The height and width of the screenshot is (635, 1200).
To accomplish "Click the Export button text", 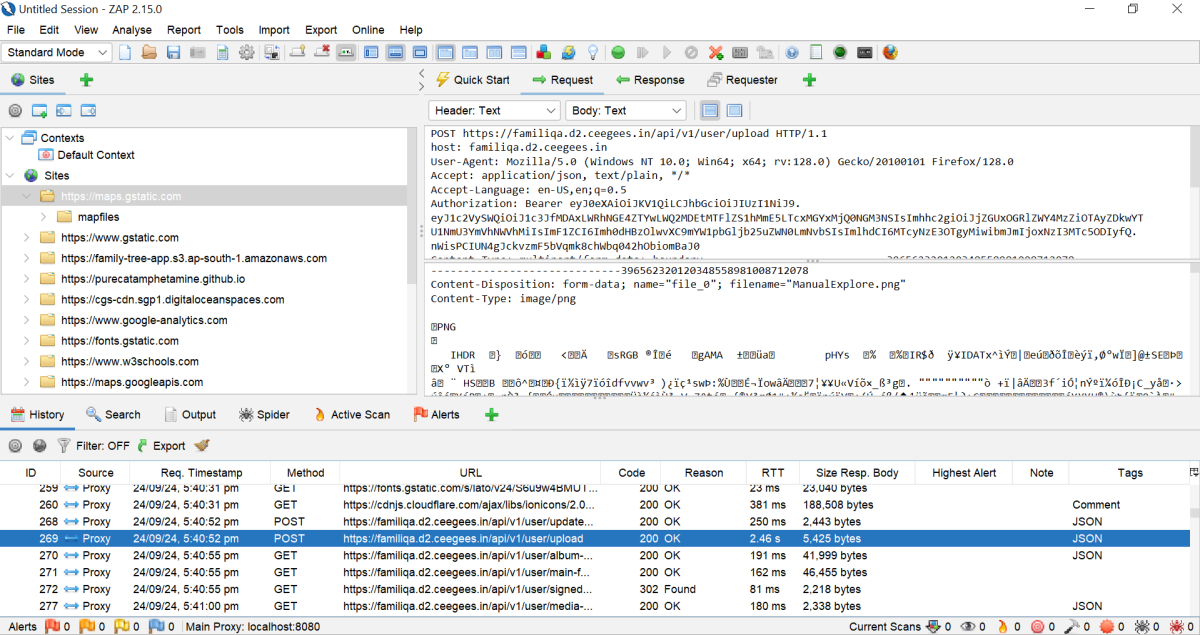I will click(169, 446).
